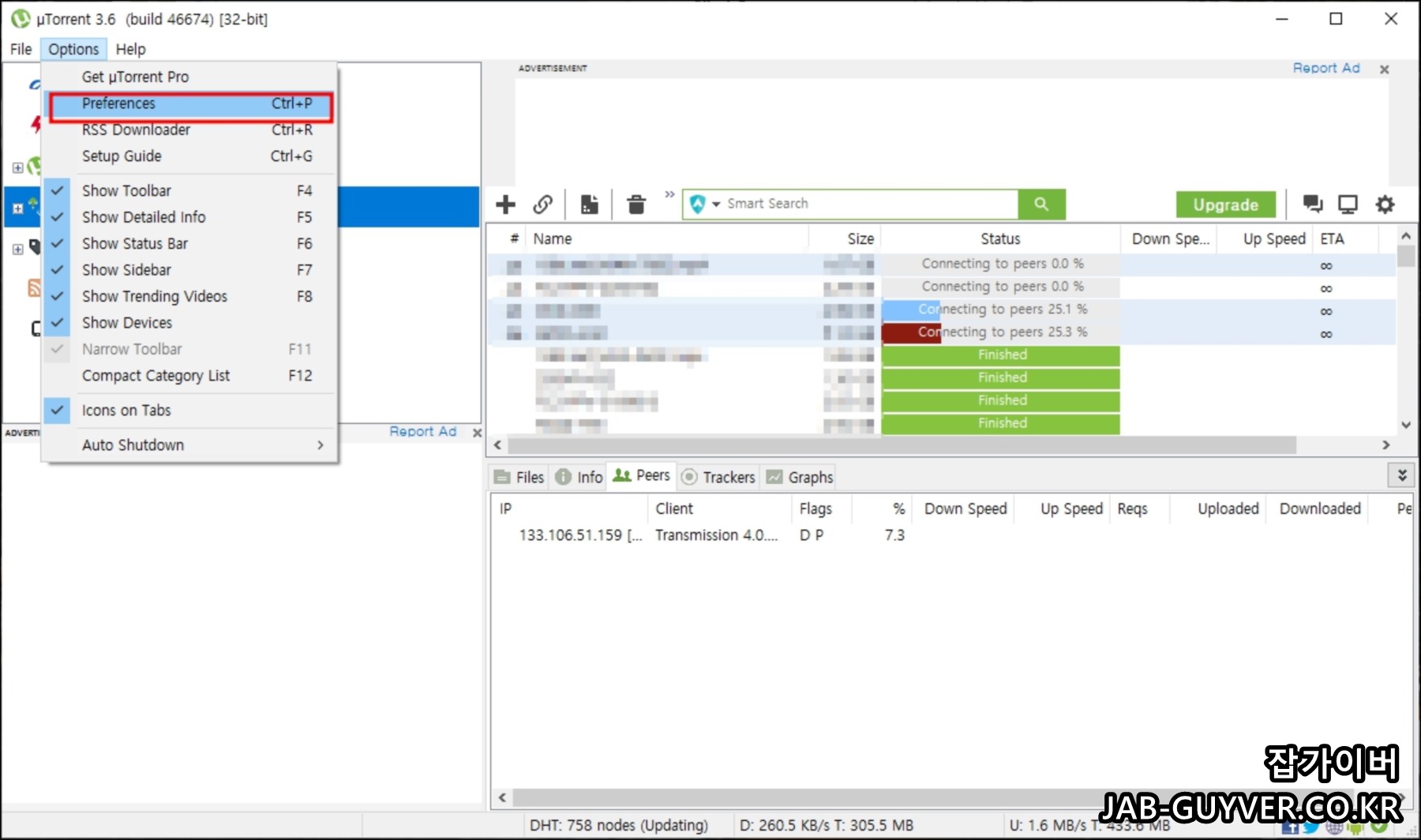Click the Facebook icon in status bar
This screenshot has width=1421, height=840.
[x=1290, y=827]
